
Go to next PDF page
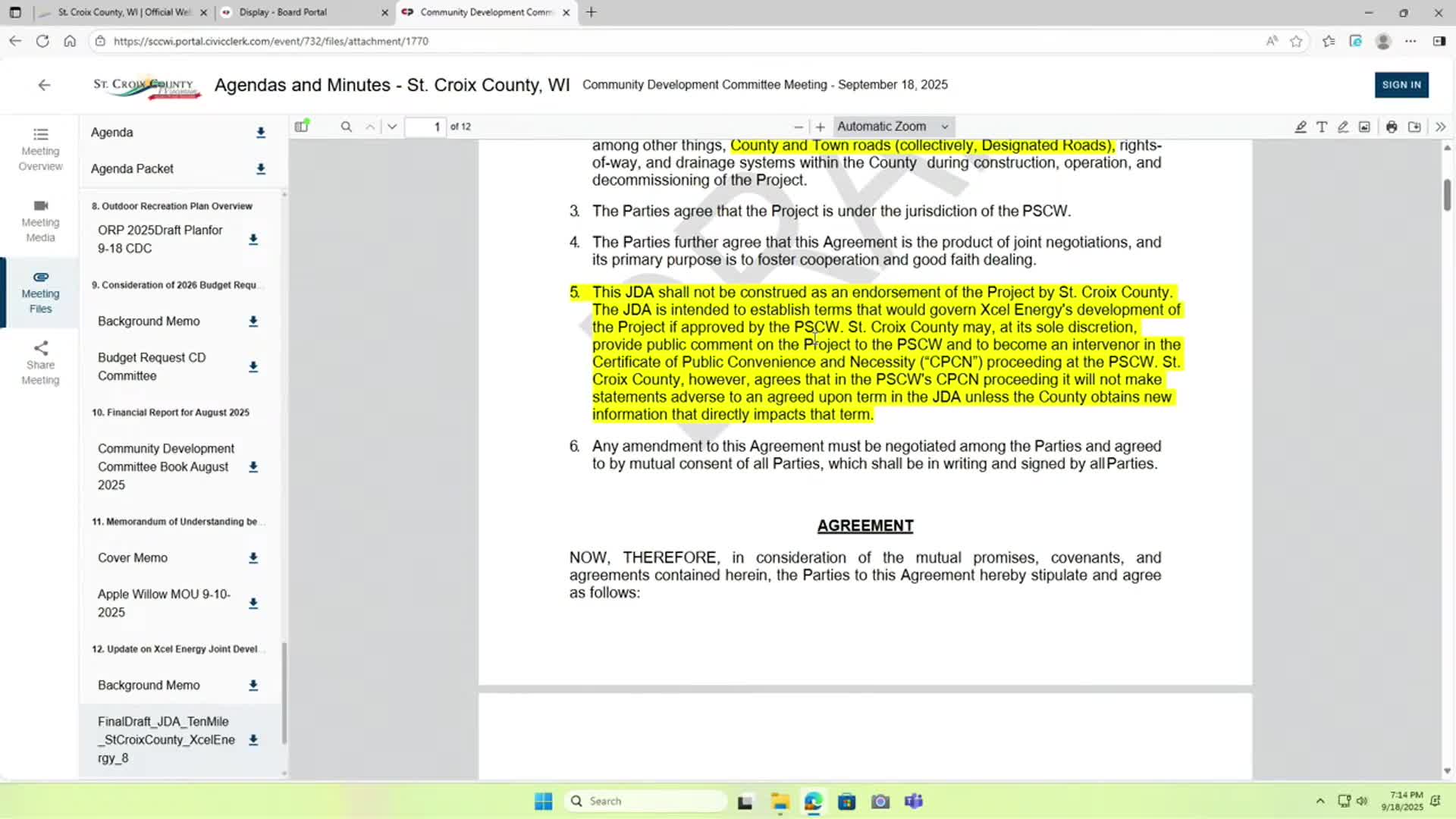coord(392,127)
